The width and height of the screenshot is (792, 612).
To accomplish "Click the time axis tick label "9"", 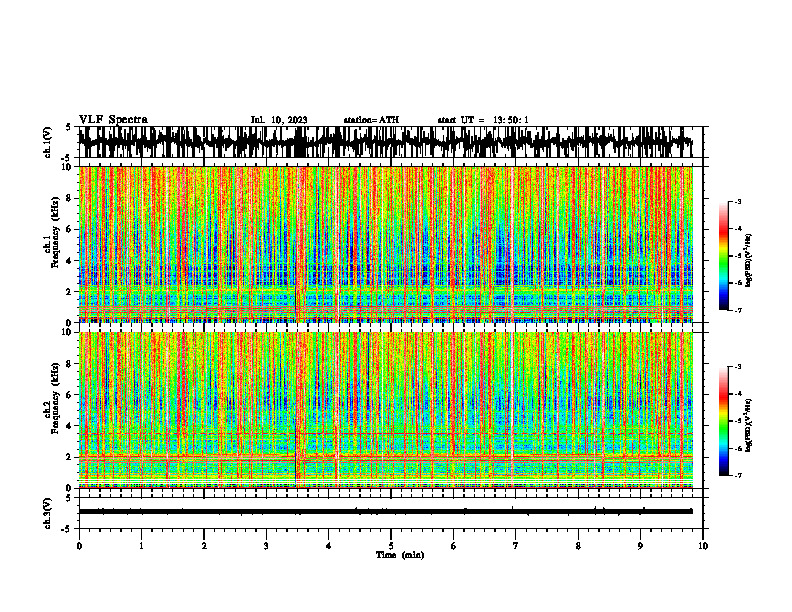I will (640, 546).
